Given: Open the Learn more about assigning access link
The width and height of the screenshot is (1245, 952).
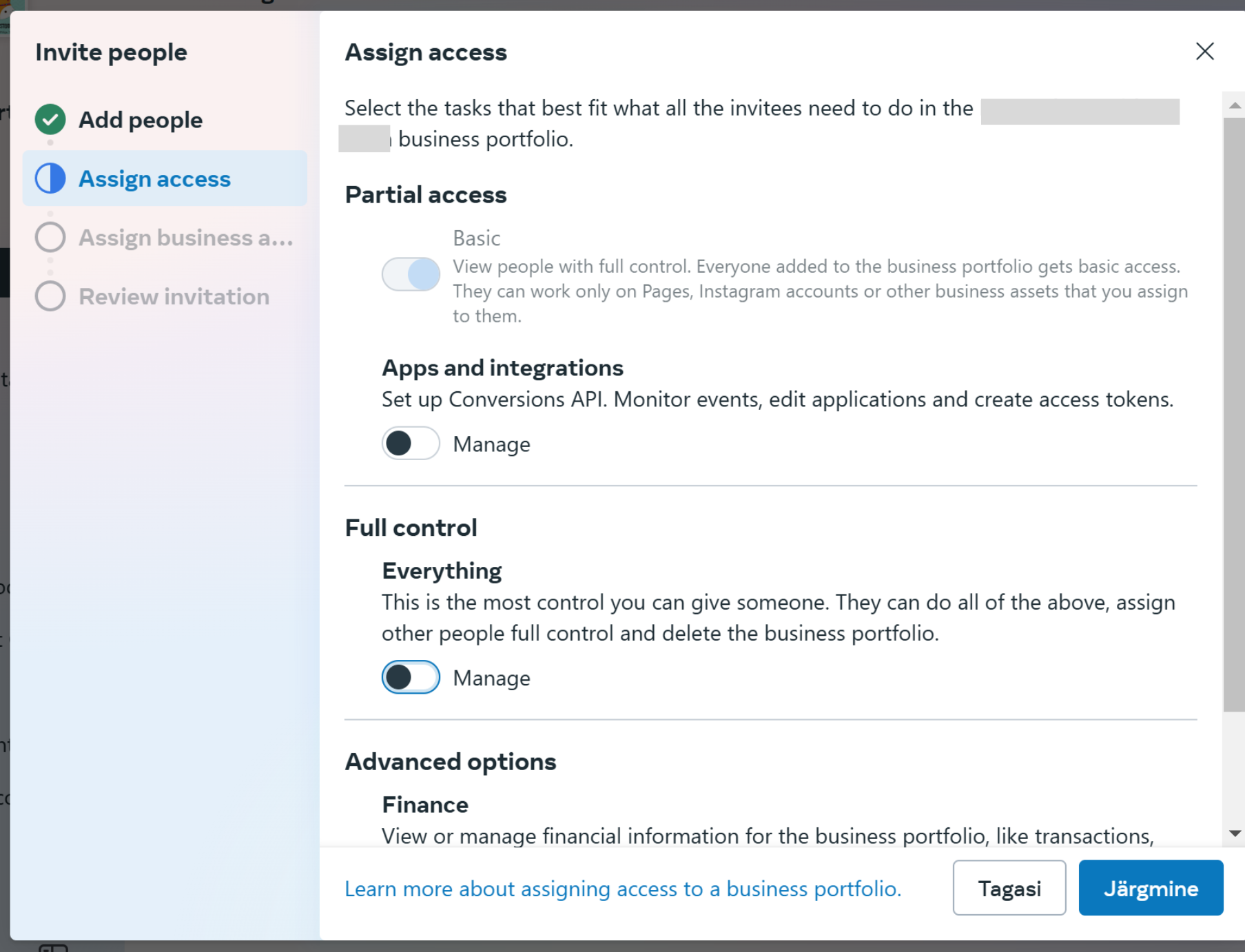Looking at the screenshot, I should pyautogui.click(x=623, y=889).
